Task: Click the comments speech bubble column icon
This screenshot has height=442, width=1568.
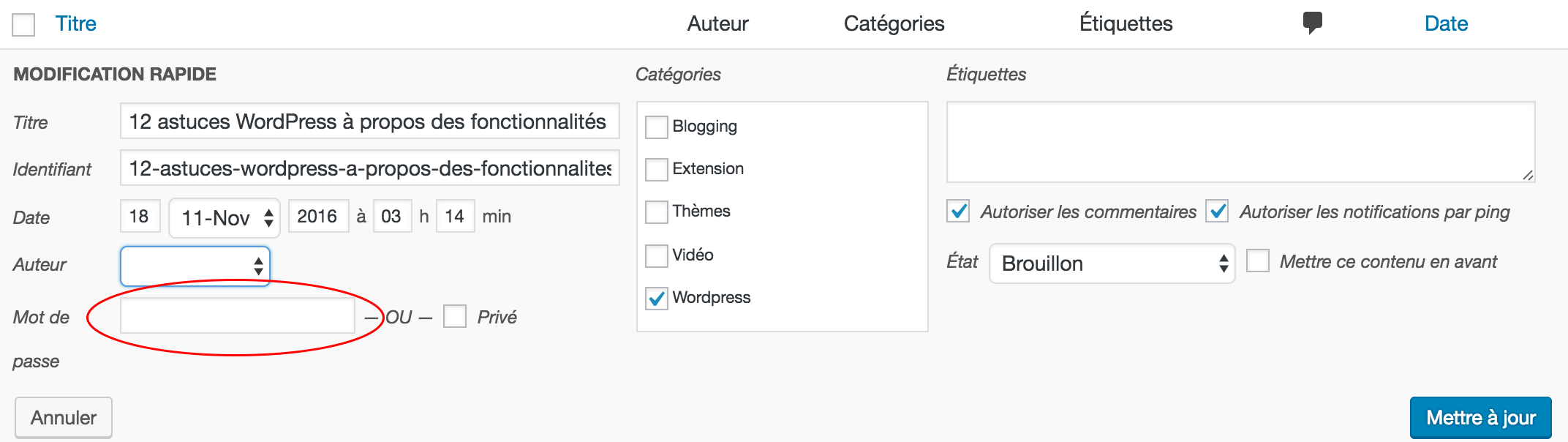Action: 1312,23
